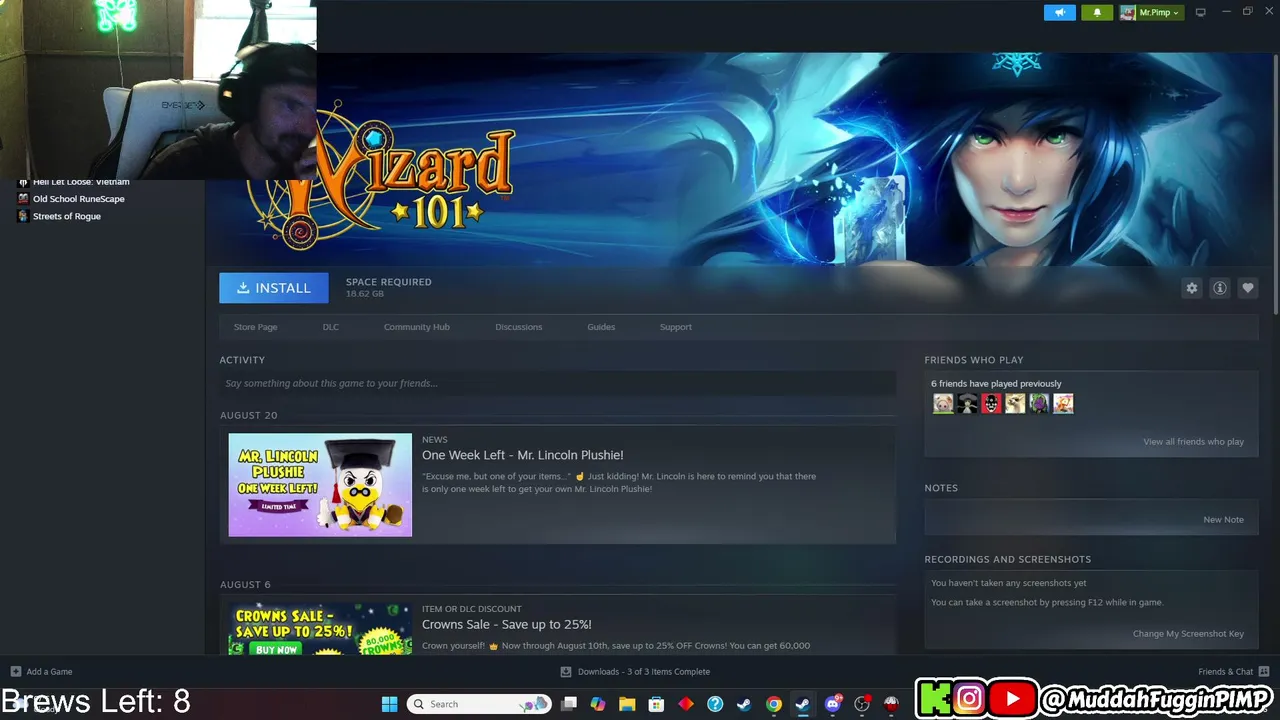Screen dimensions: 1280x720
Task: Select Hell Let Loose: Vietnam in library list
Action: (x=81, y=182)
